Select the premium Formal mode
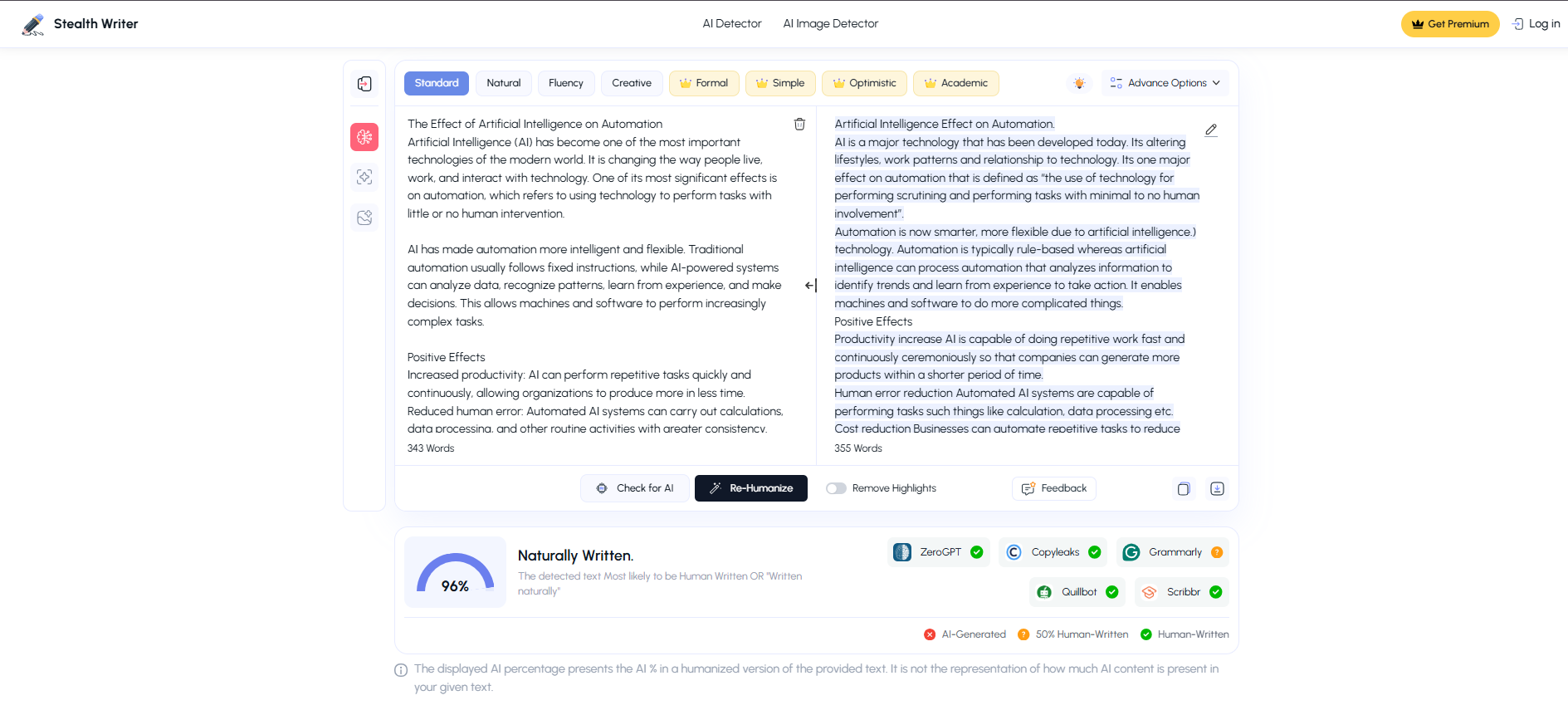Viewport: 1568px width, 705px height. click(x=704, y=83)
